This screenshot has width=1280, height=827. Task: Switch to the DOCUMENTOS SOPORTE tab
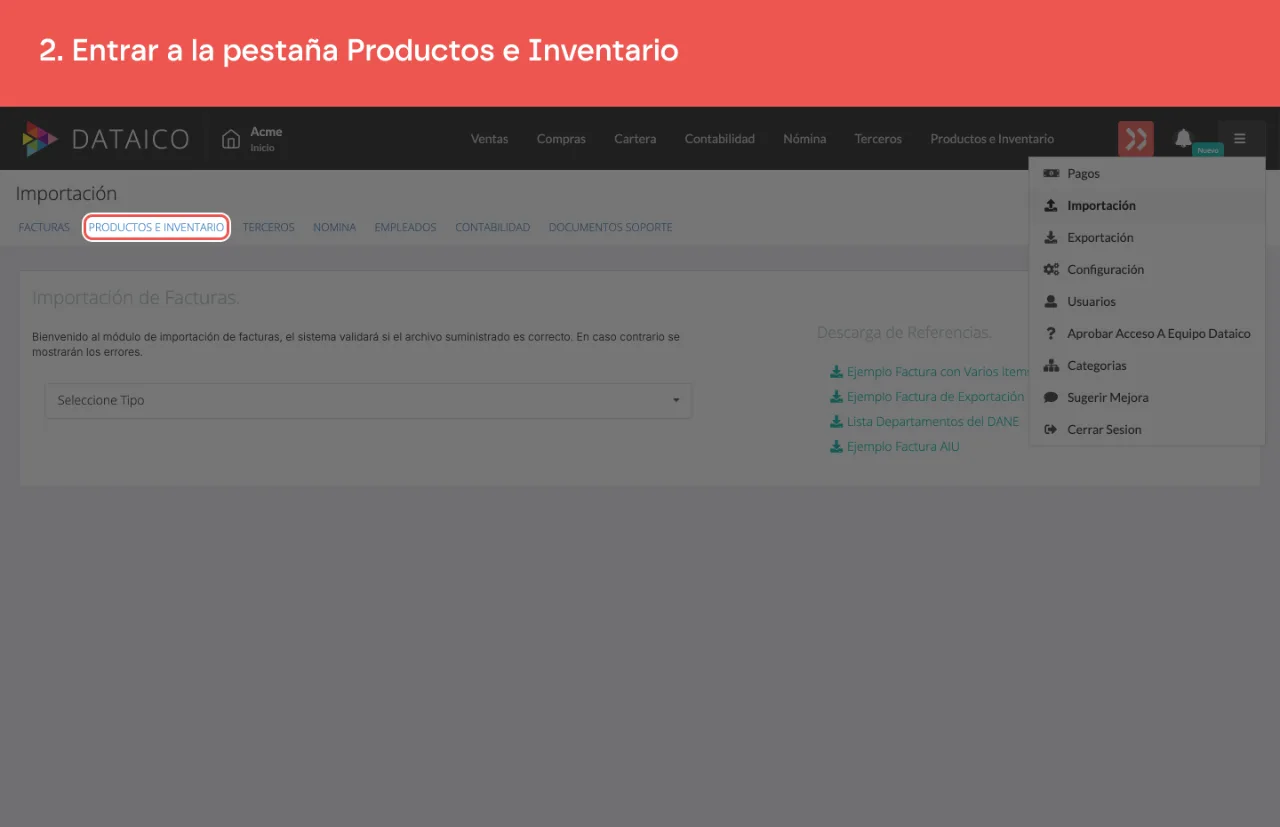pos(610,227)
